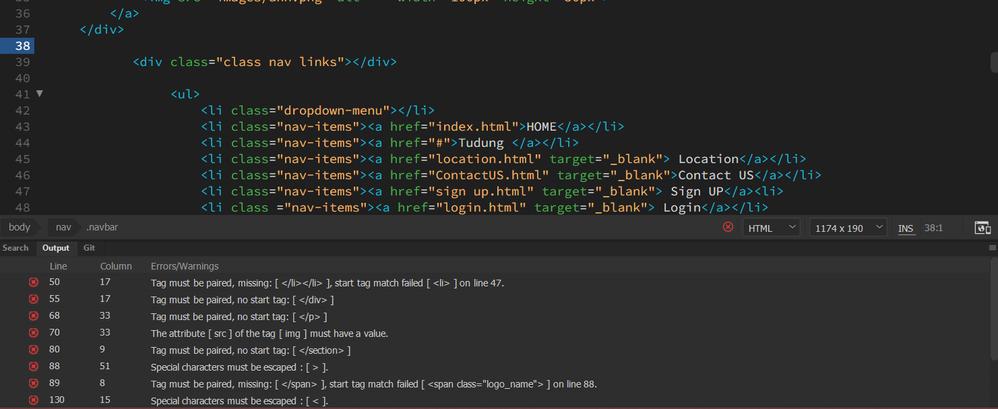The width and height of the screenshot is (998, 409).
Task: Open the Git panel tab
Action: (x=89, y=248)
